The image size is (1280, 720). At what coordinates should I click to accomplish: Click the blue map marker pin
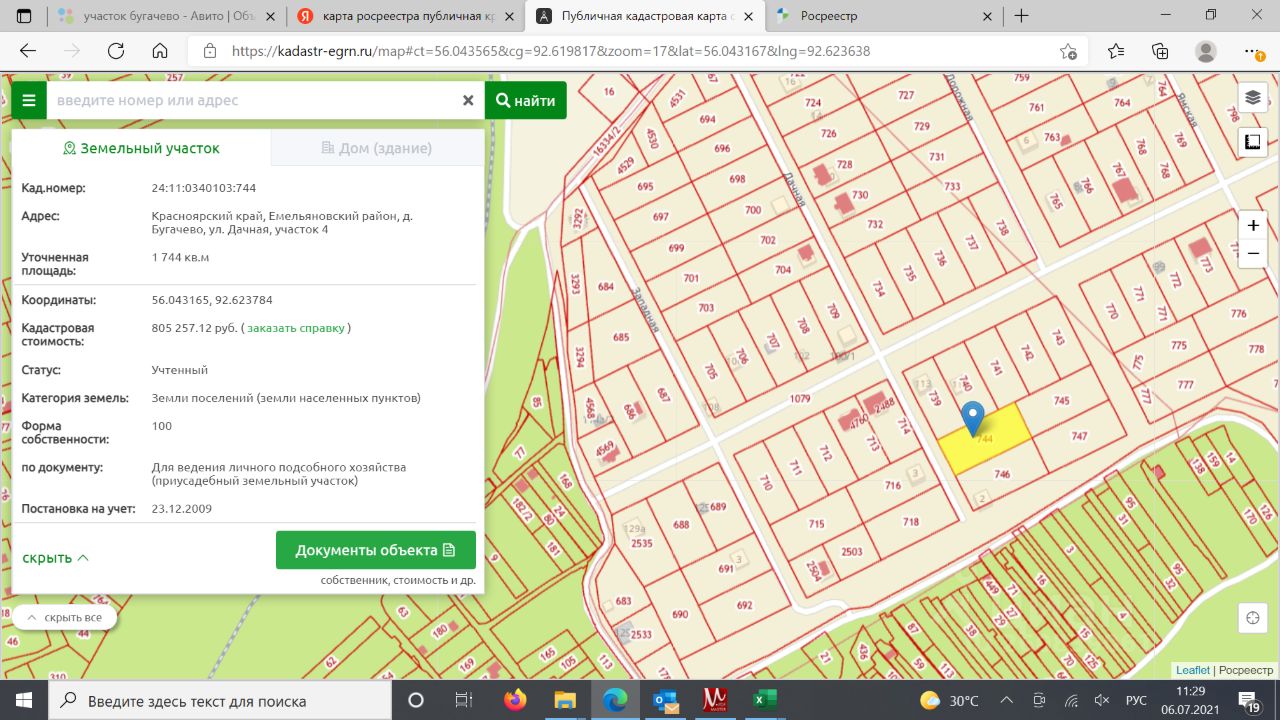pos(972,417)
